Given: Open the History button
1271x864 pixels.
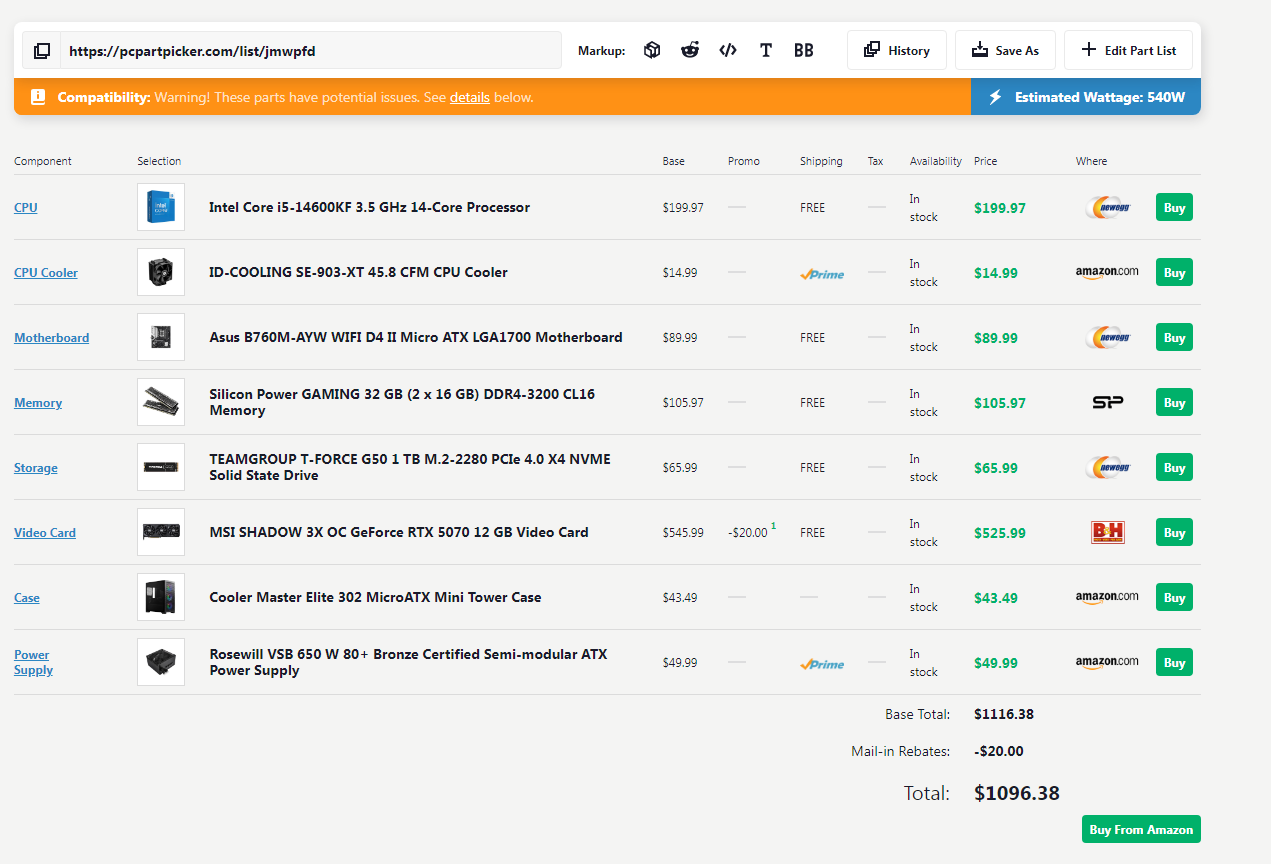Looking at the screenshot, I should coord(897,50).
